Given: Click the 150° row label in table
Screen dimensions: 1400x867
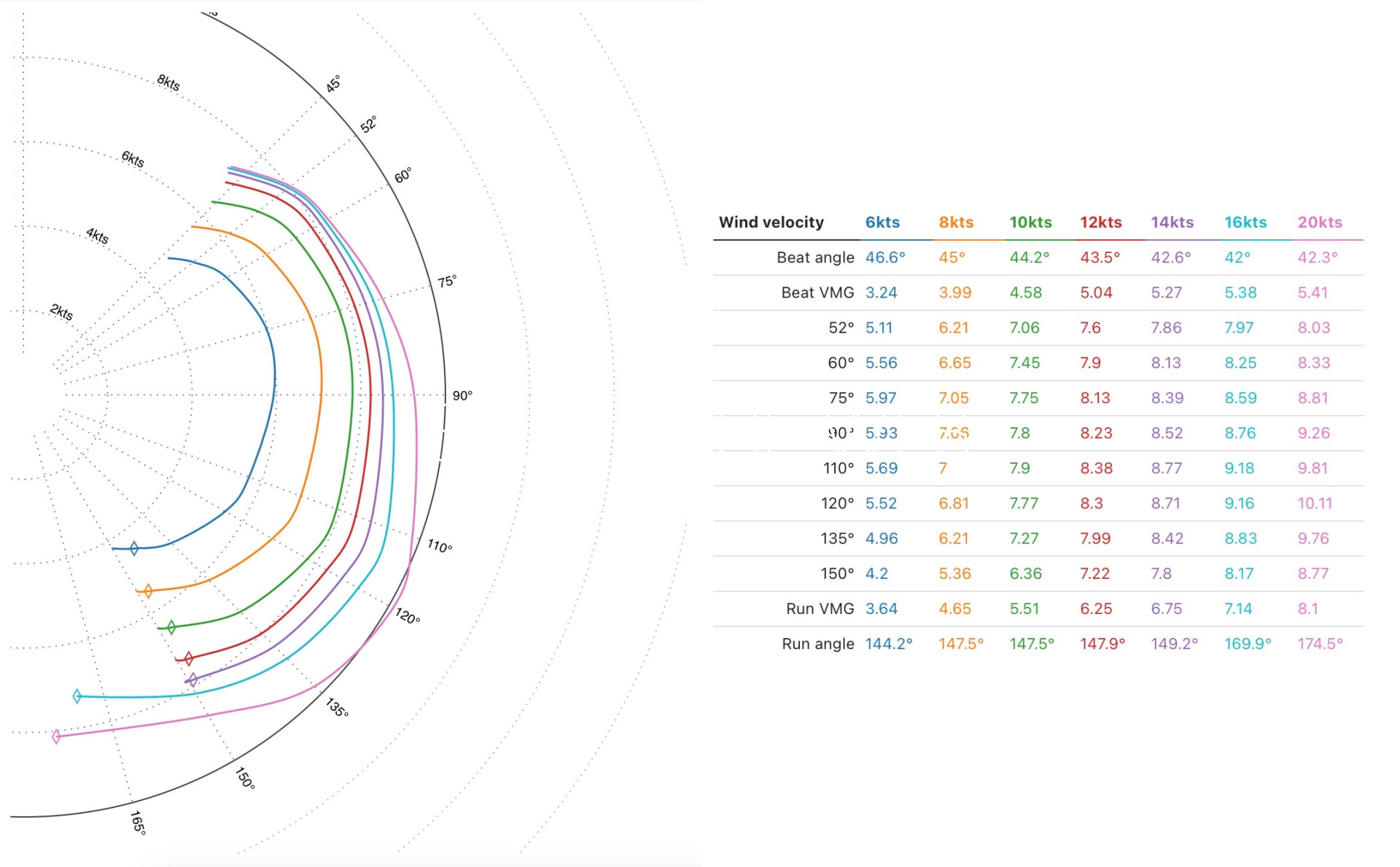Looking at the screenshot, I should (837, 573).
